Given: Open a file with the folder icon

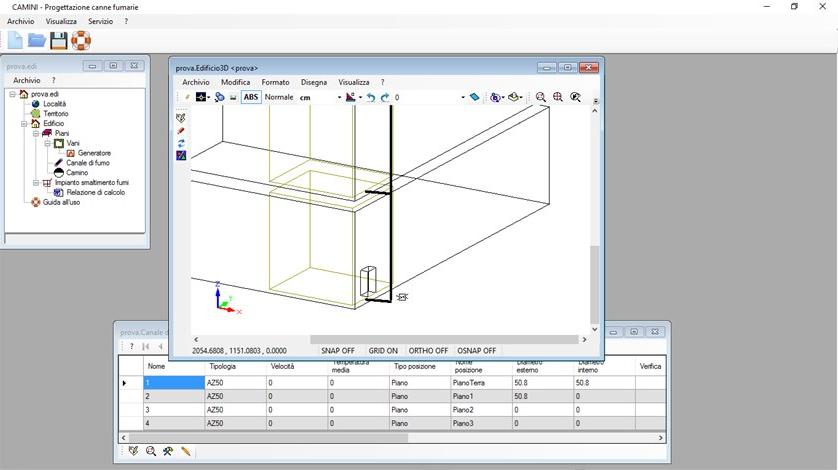Looking at the screenshot, I should tap(37, 40).
